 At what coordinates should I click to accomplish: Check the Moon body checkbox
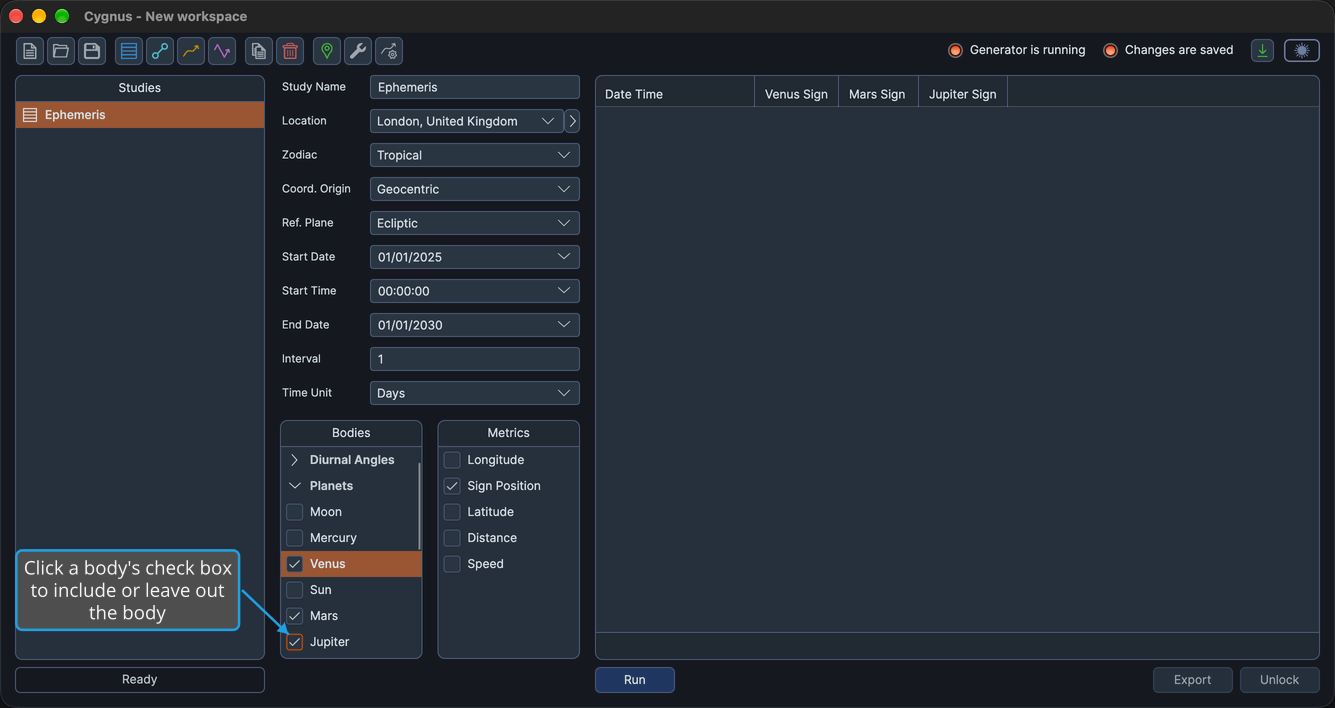point(295,512)
